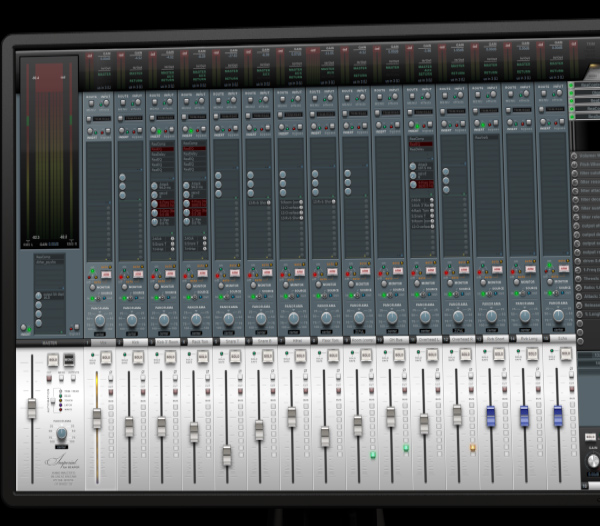Select the Snare T track name tab
The height and width of the screenshot is (526, 600).
coord(232,341)
